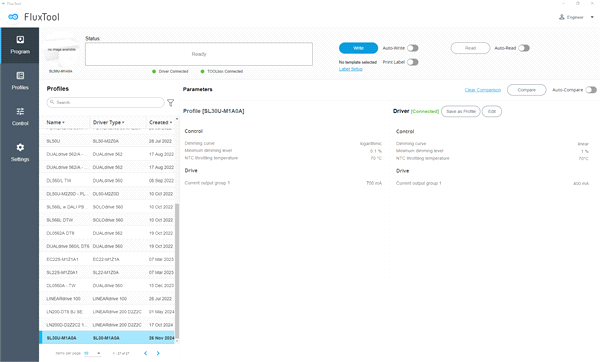600x362 pixels.
Task: Go to the previous page of profiles
Action: point(145,353)
